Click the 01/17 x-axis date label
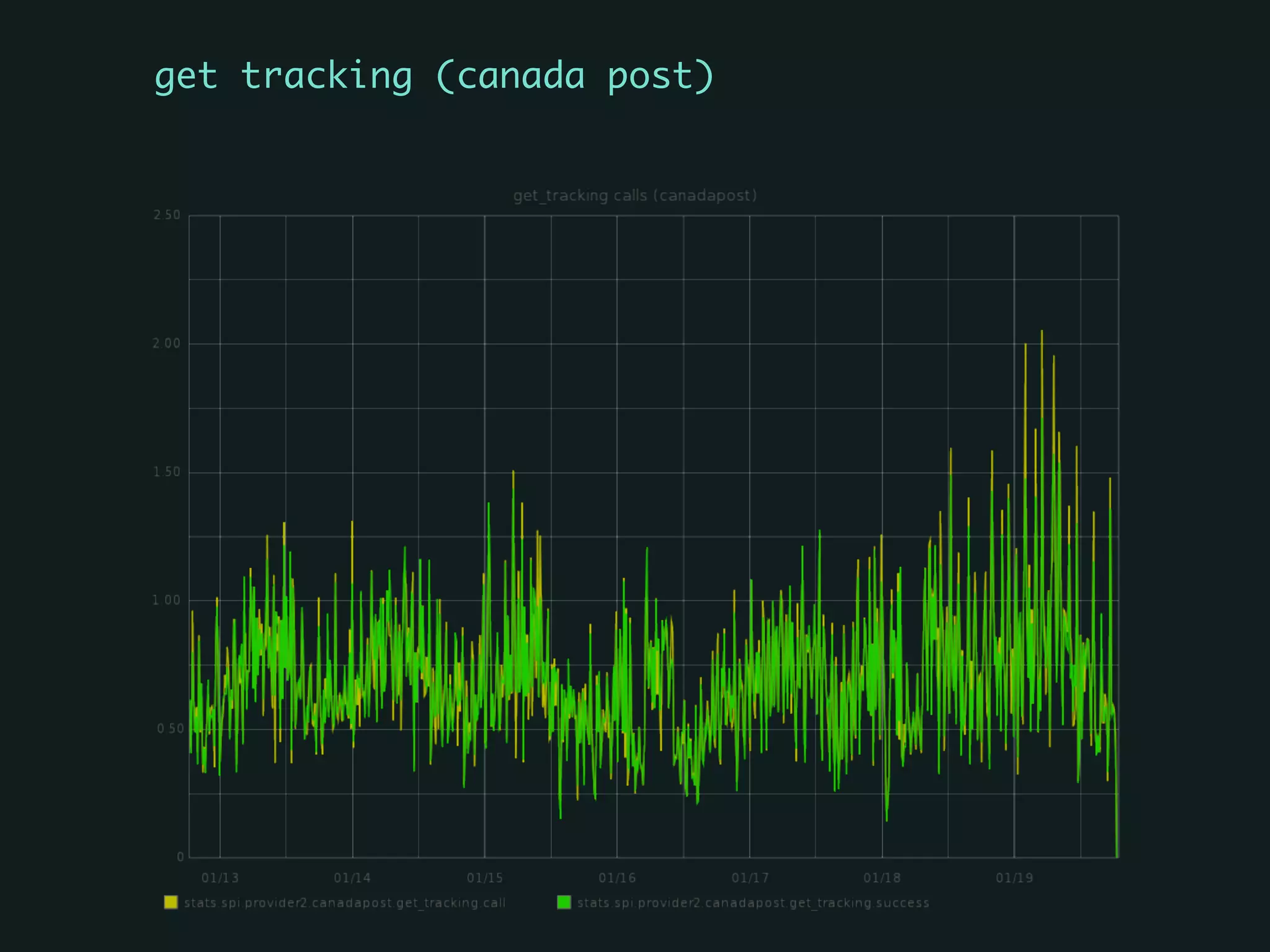Viewport: 1270px width, 952px height. 750,878
